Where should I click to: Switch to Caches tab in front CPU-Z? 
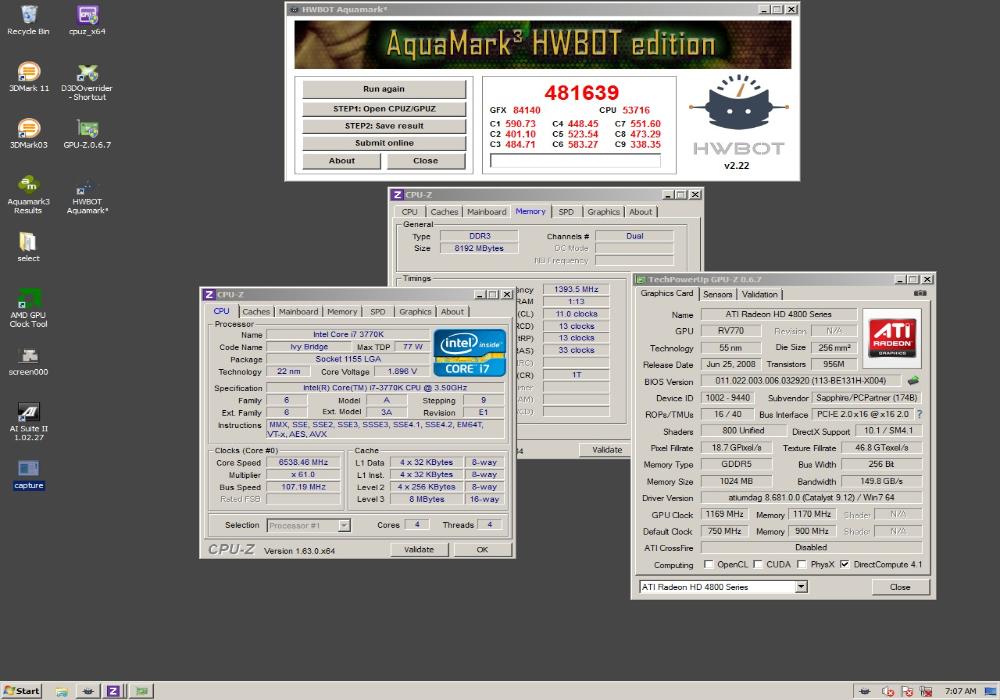tap(256, 312)
